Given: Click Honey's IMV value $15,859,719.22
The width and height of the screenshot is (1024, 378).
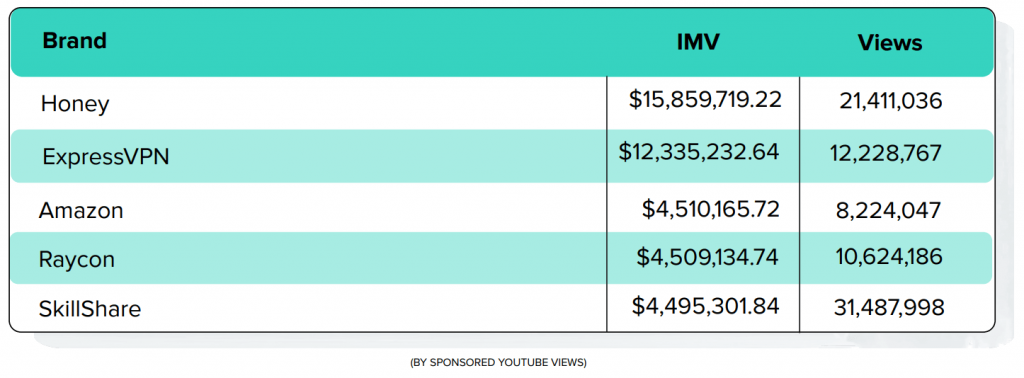Looking at the screenshot, I should (705, 99).
